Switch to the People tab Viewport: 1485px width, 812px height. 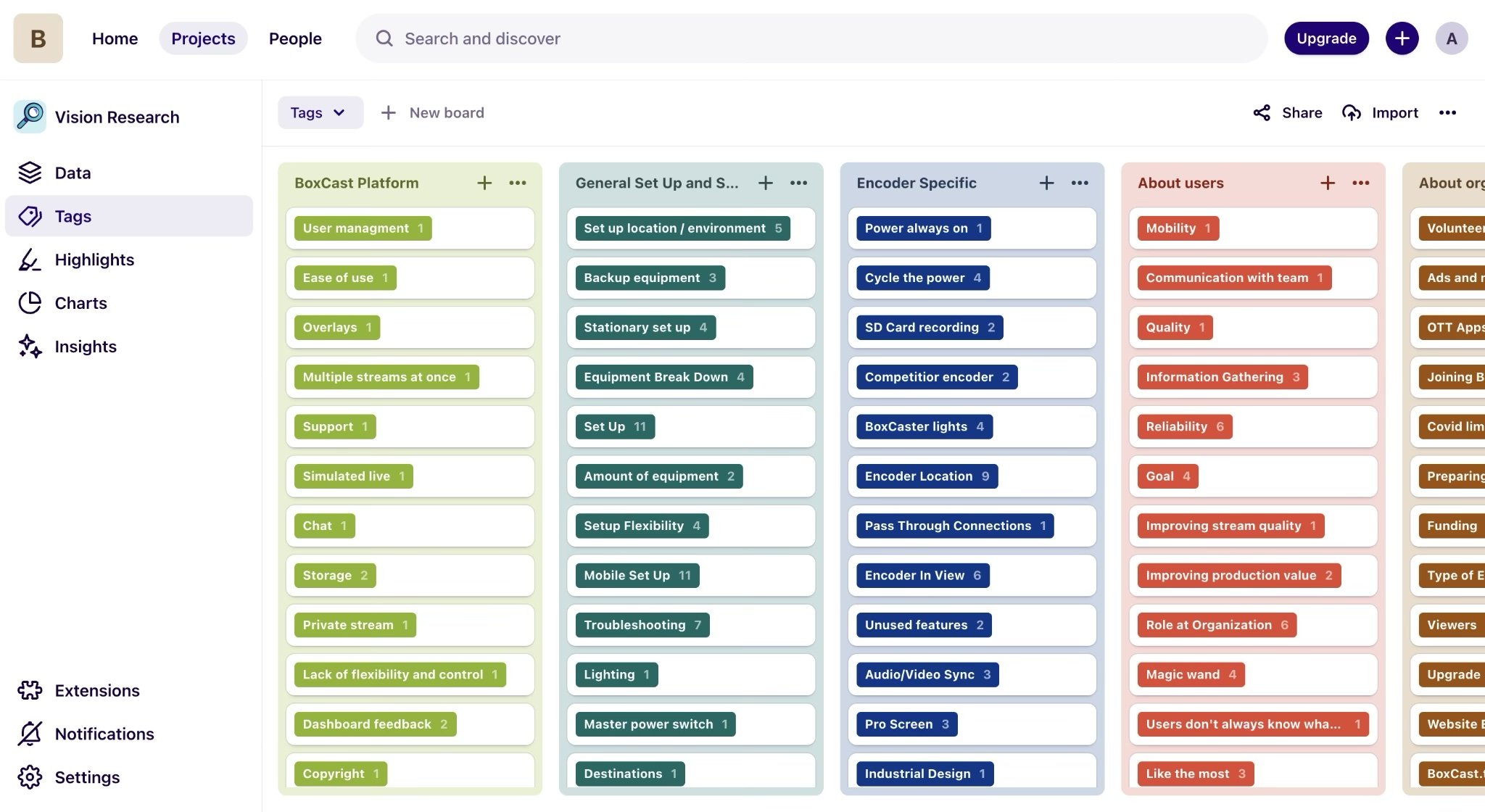tap(295, 38)
